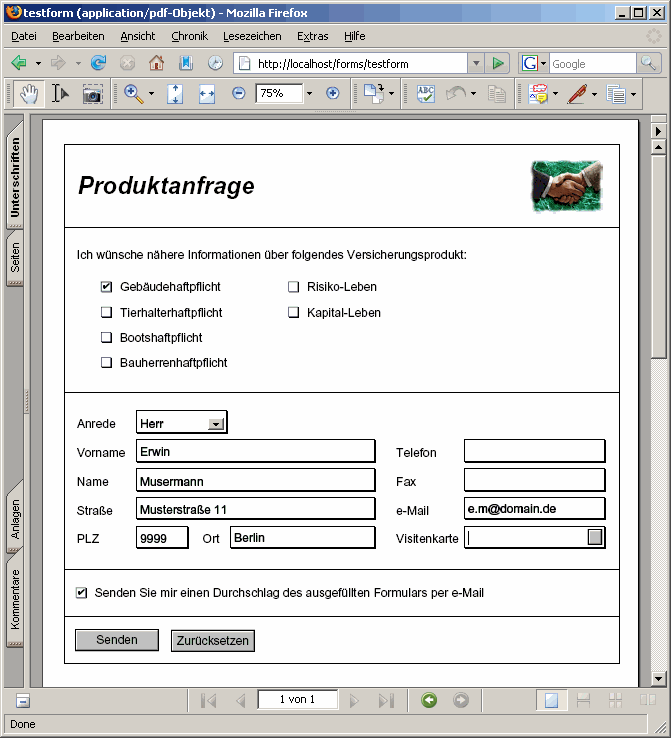Click into the Telefon input field
This screenshot has width=671, height=738.
(534, 451)
